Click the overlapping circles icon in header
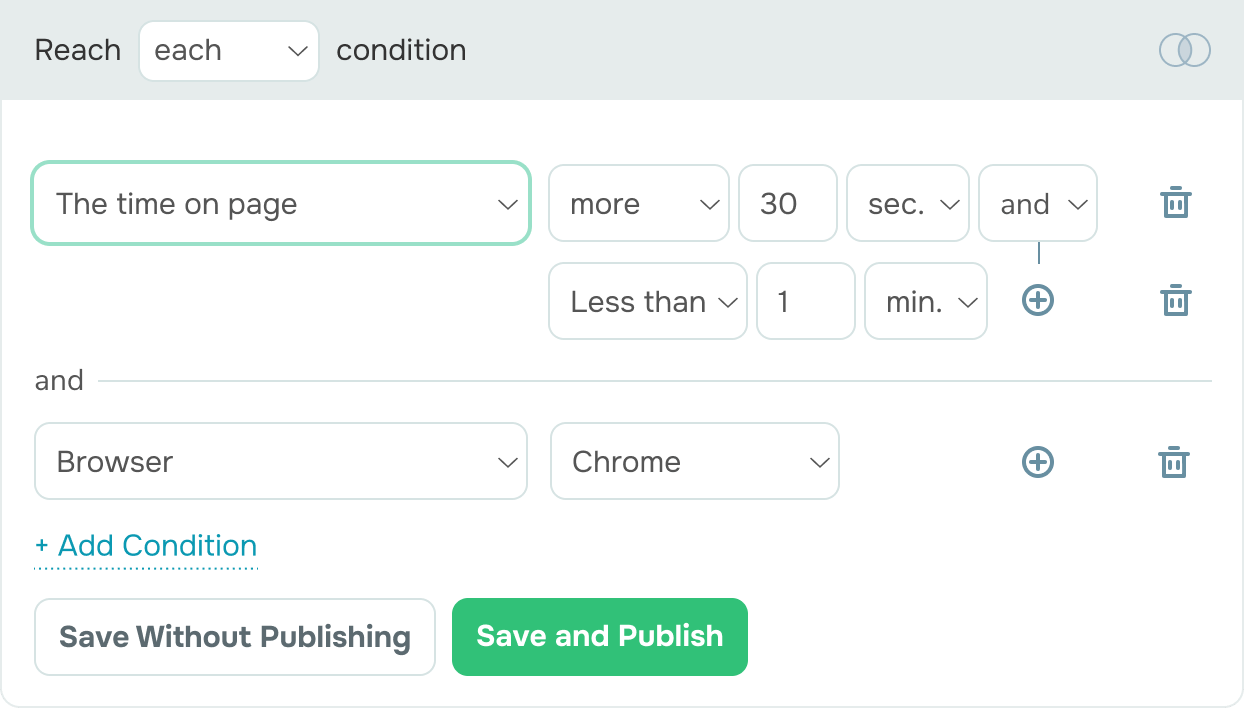 (x=1185, y=50)
